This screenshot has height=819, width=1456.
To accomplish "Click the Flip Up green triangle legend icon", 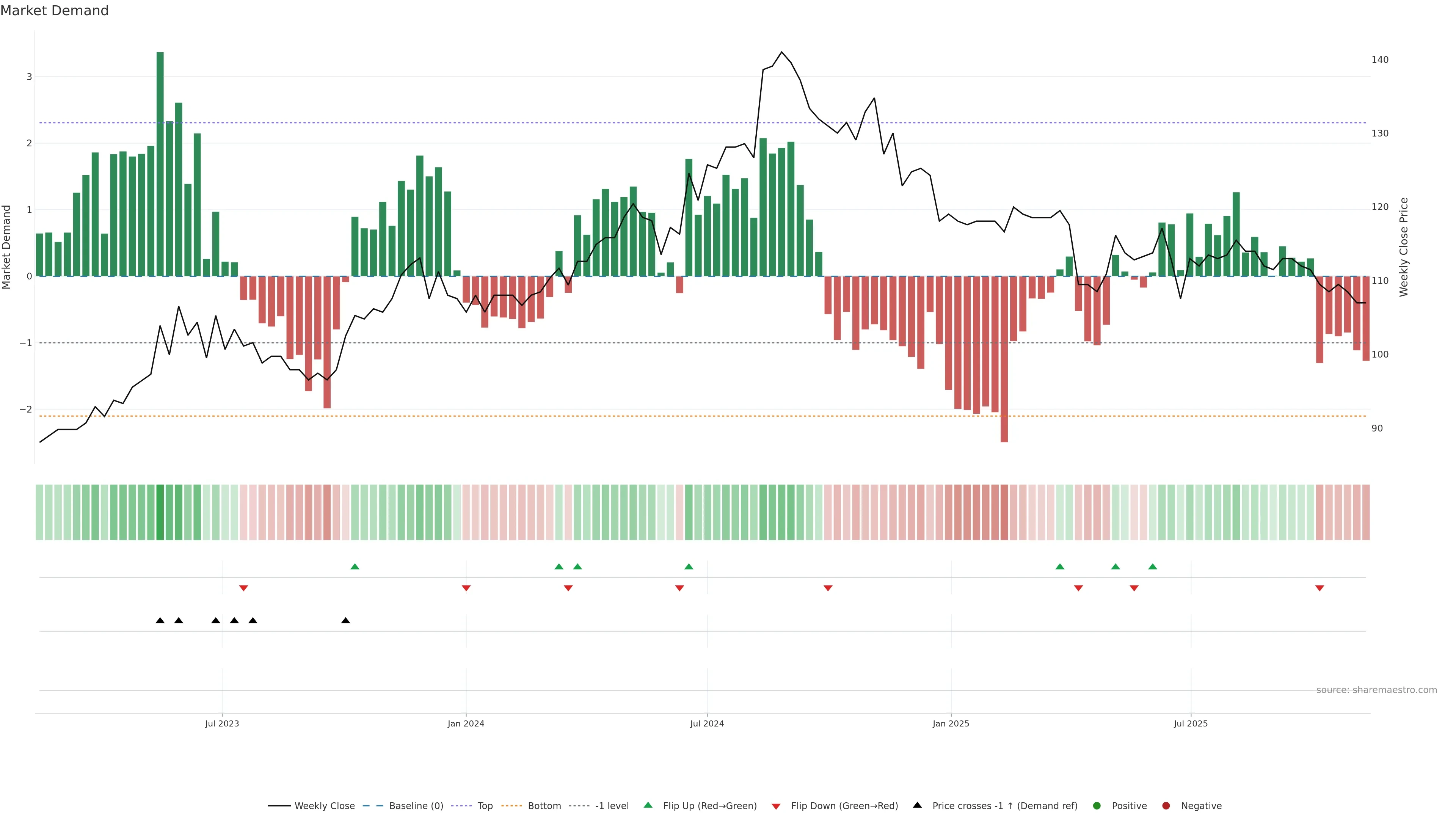I will point(648,805).
